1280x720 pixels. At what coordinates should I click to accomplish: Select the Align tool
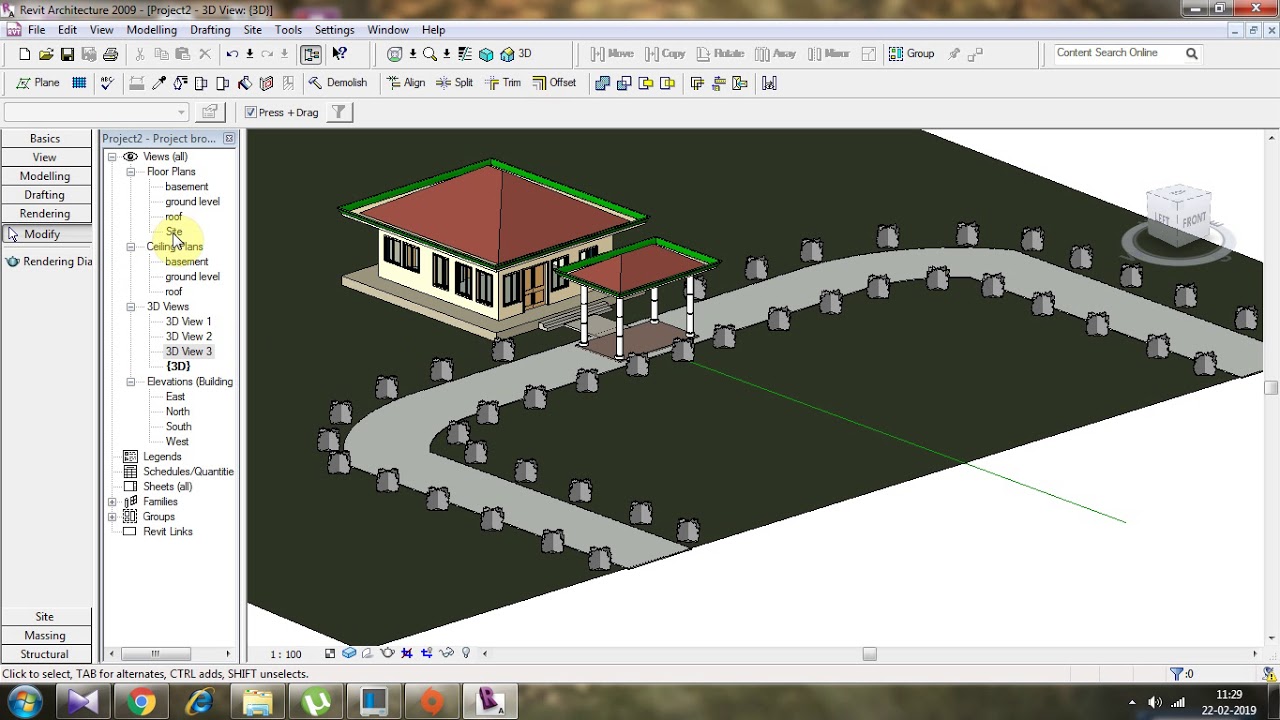pyautogui.click(x=406, y=83)
